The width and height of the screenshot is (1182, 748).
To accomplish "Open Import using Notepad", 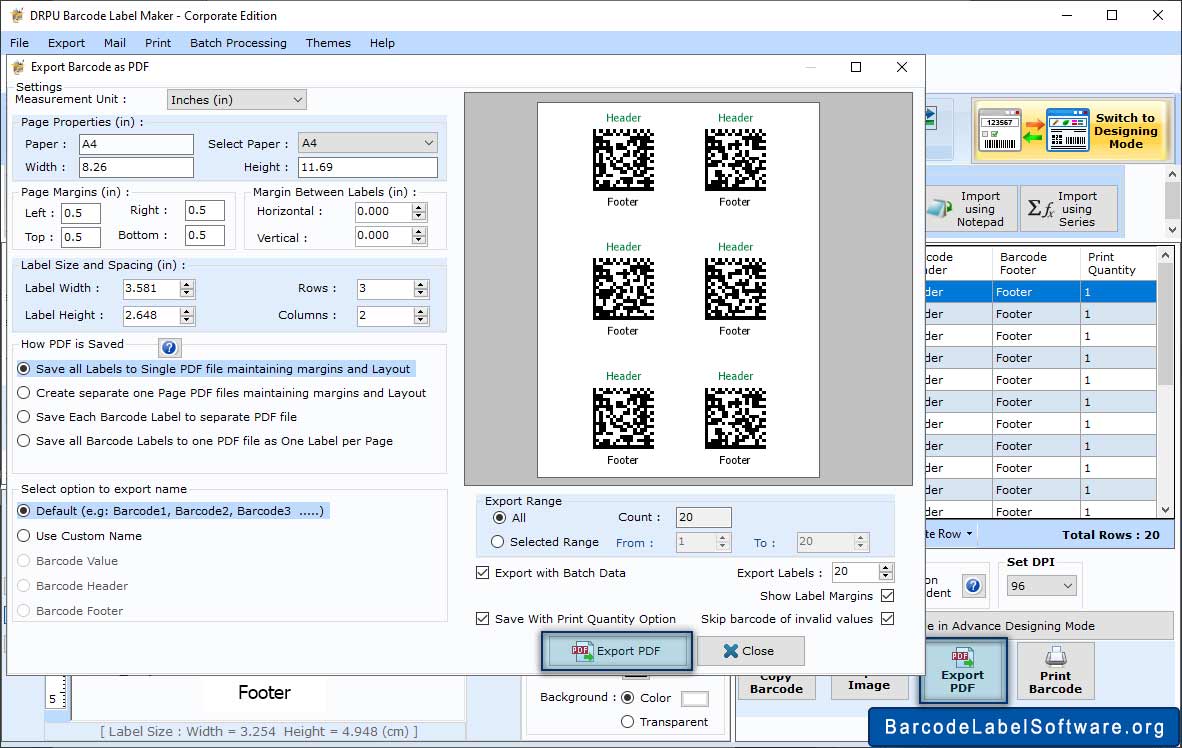I will point(971,209).
